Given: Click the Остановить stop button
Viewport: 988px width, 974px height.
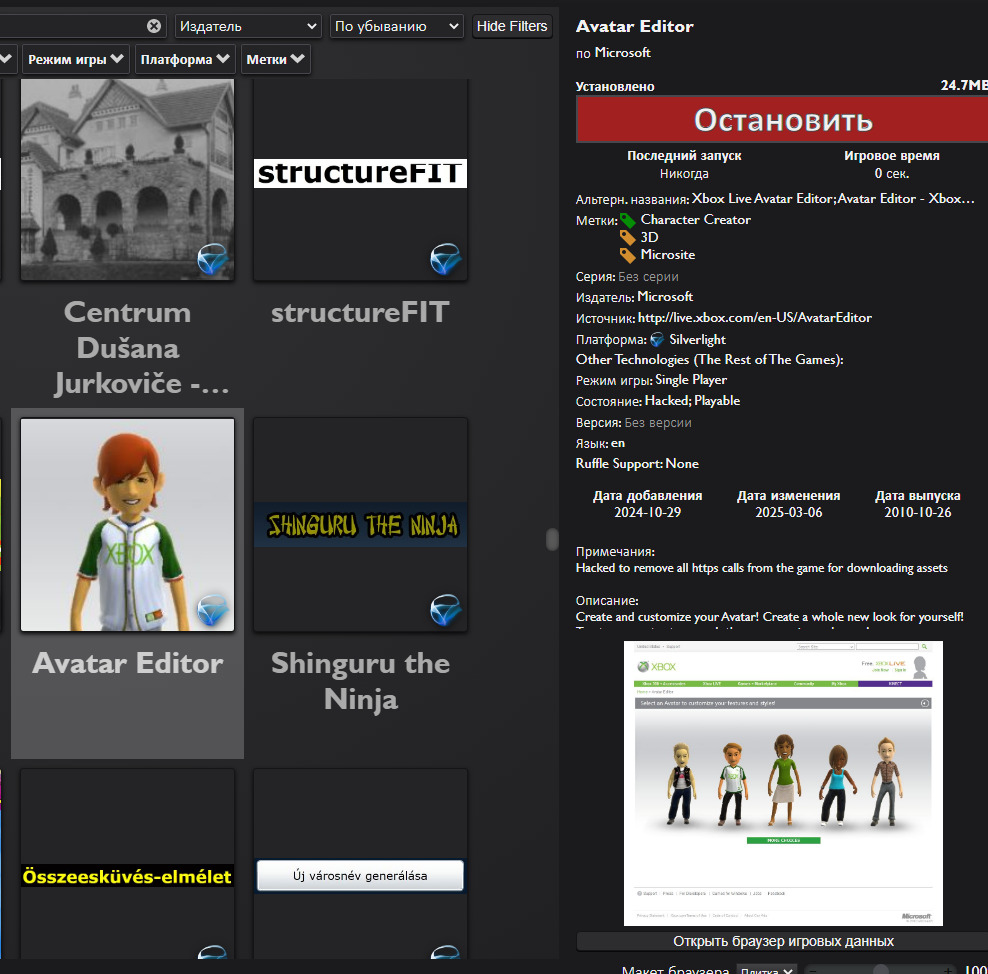Looking at the screenshot, I should tap(782, 120).
